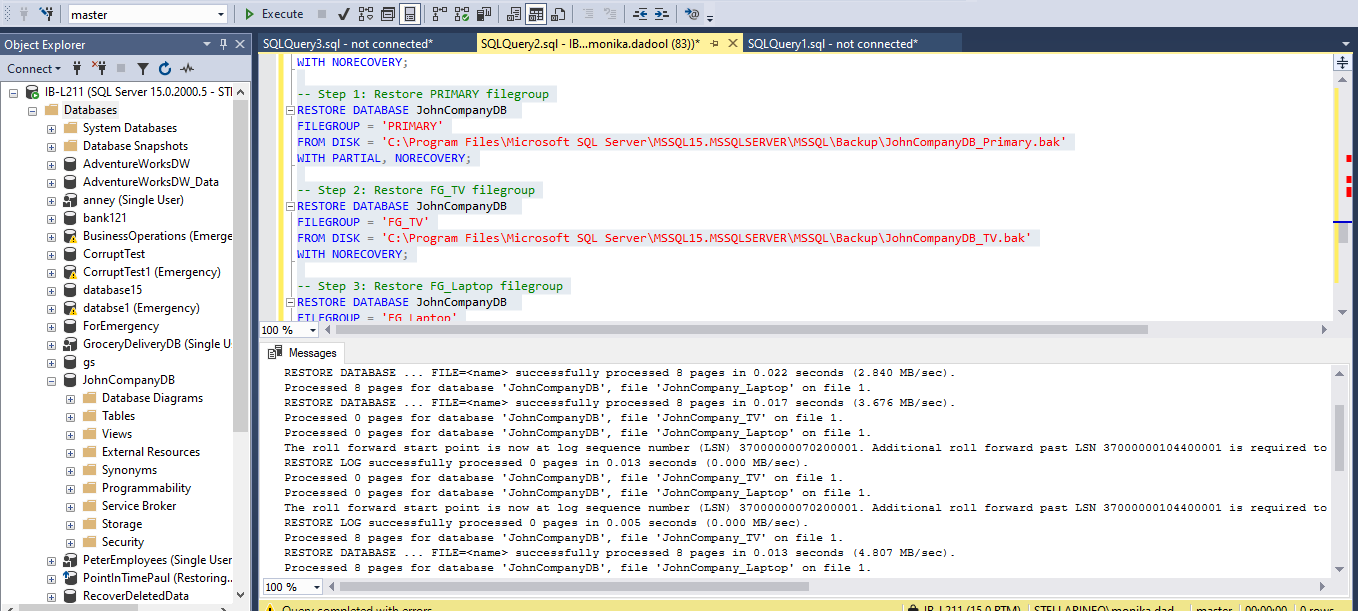Open the editor 100% zoom level control
This screenshot has width=1358, height=611.
(x=287, y=329)
